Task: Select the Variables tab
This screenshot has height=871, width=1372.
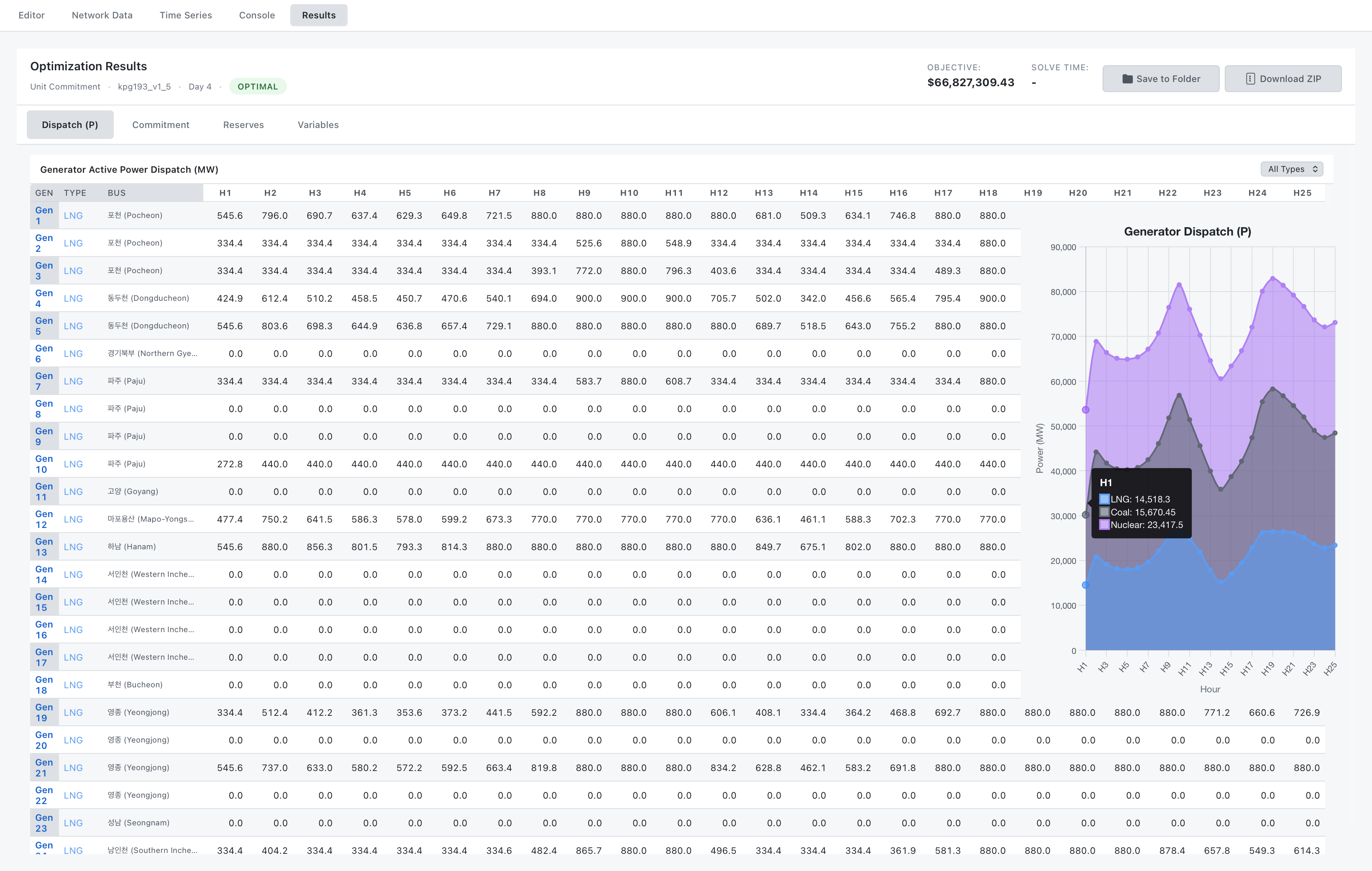Action: click(x=317, y=124)
